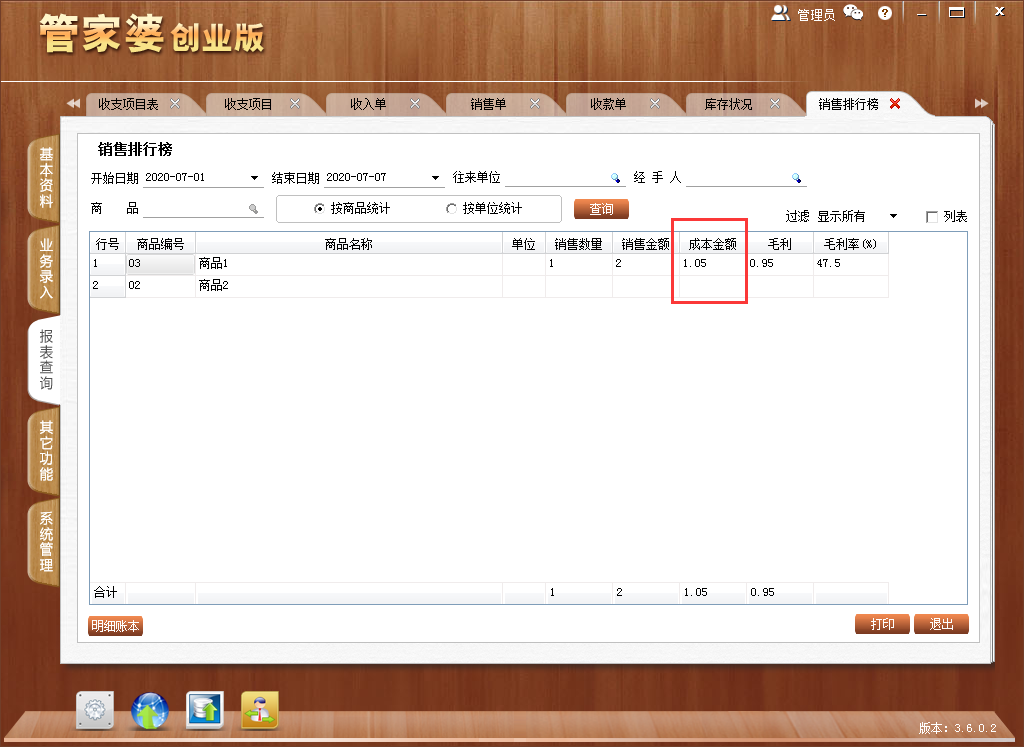Close the 收款单 tab
The width and height of the screenshot is (1024, 747).
point(655,104)
